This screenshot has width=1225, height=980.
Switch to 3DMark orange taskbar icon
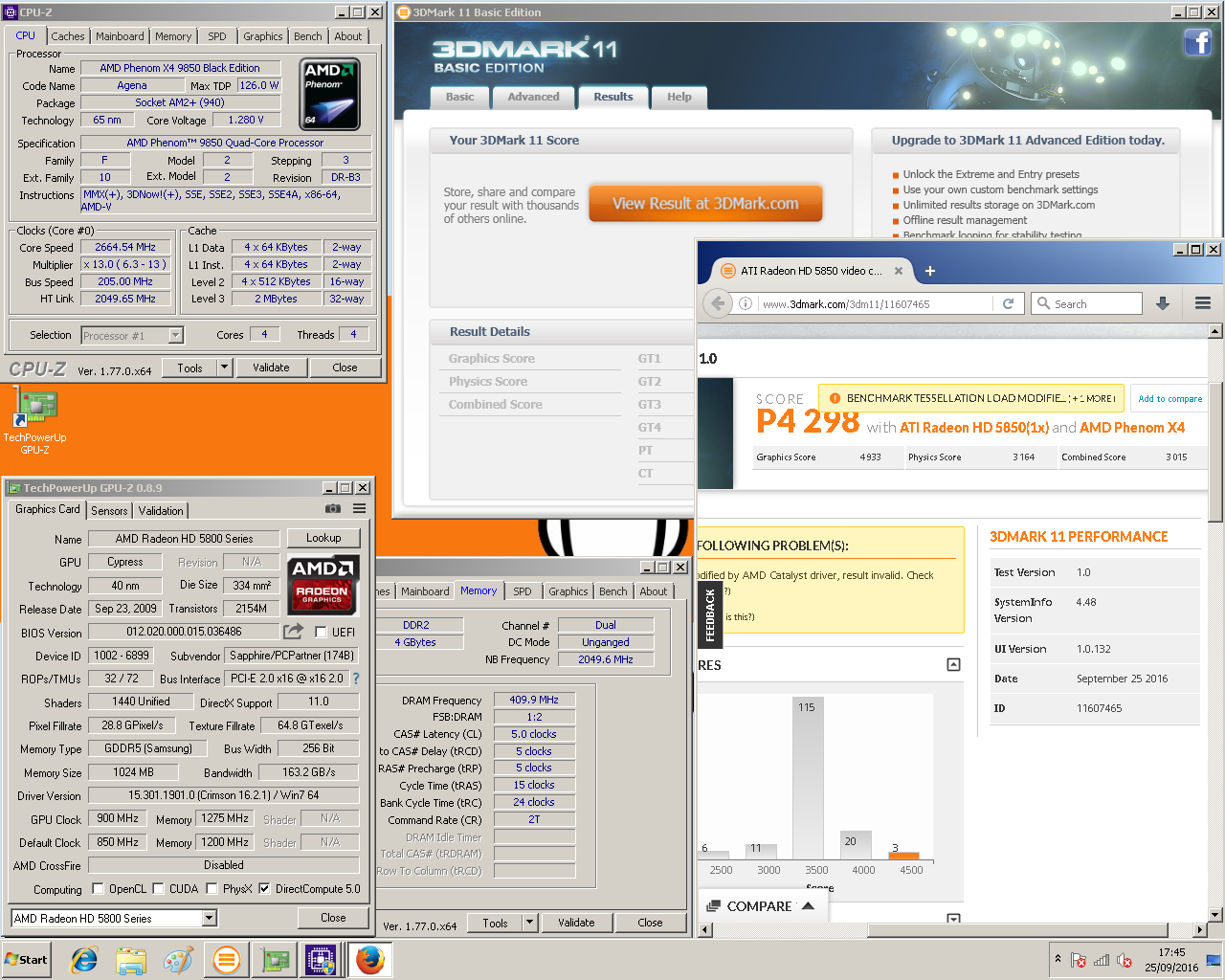pyautogui.click(x=227, y=960)
